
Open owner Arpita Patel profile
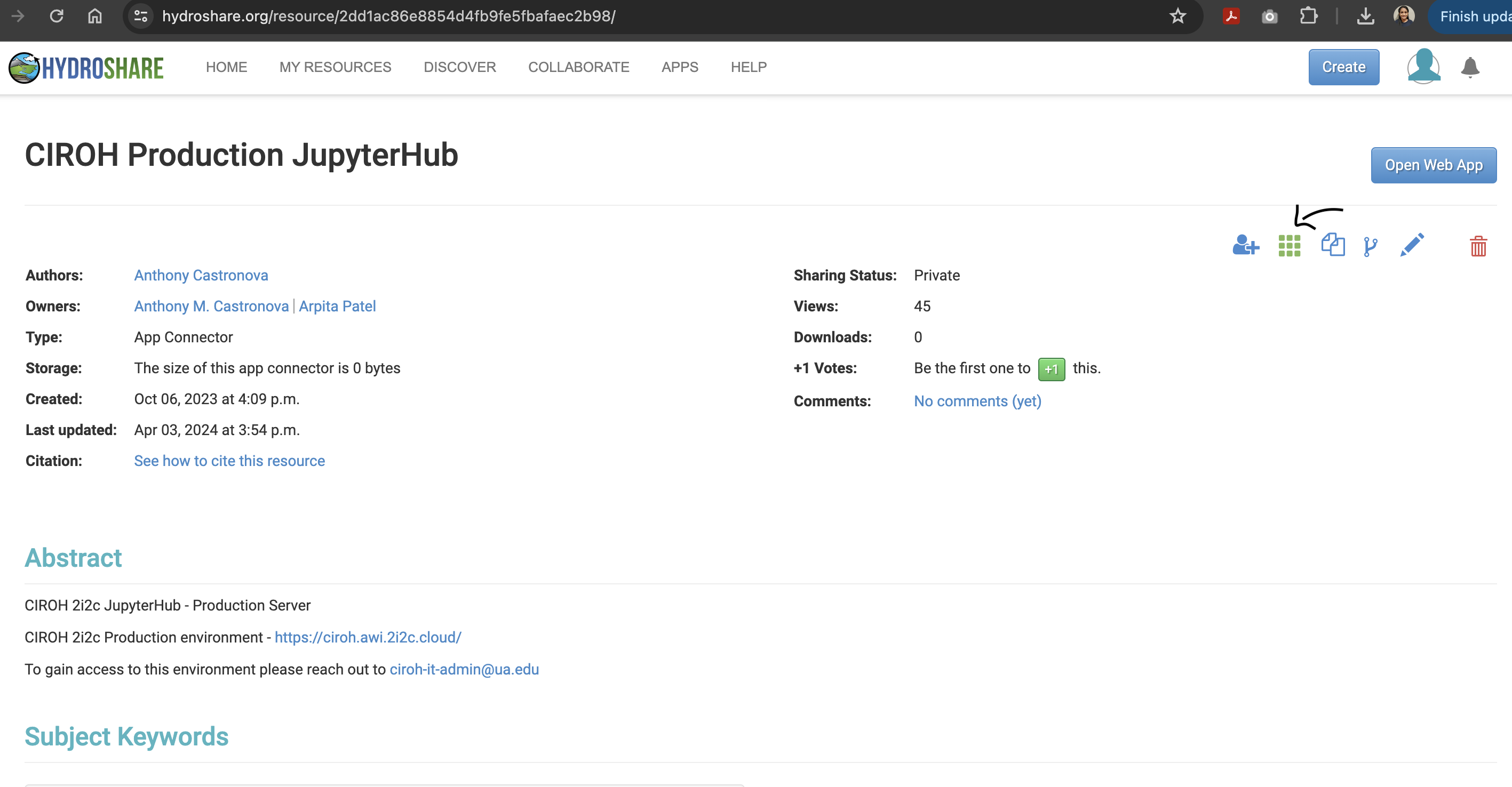(338, 306)
